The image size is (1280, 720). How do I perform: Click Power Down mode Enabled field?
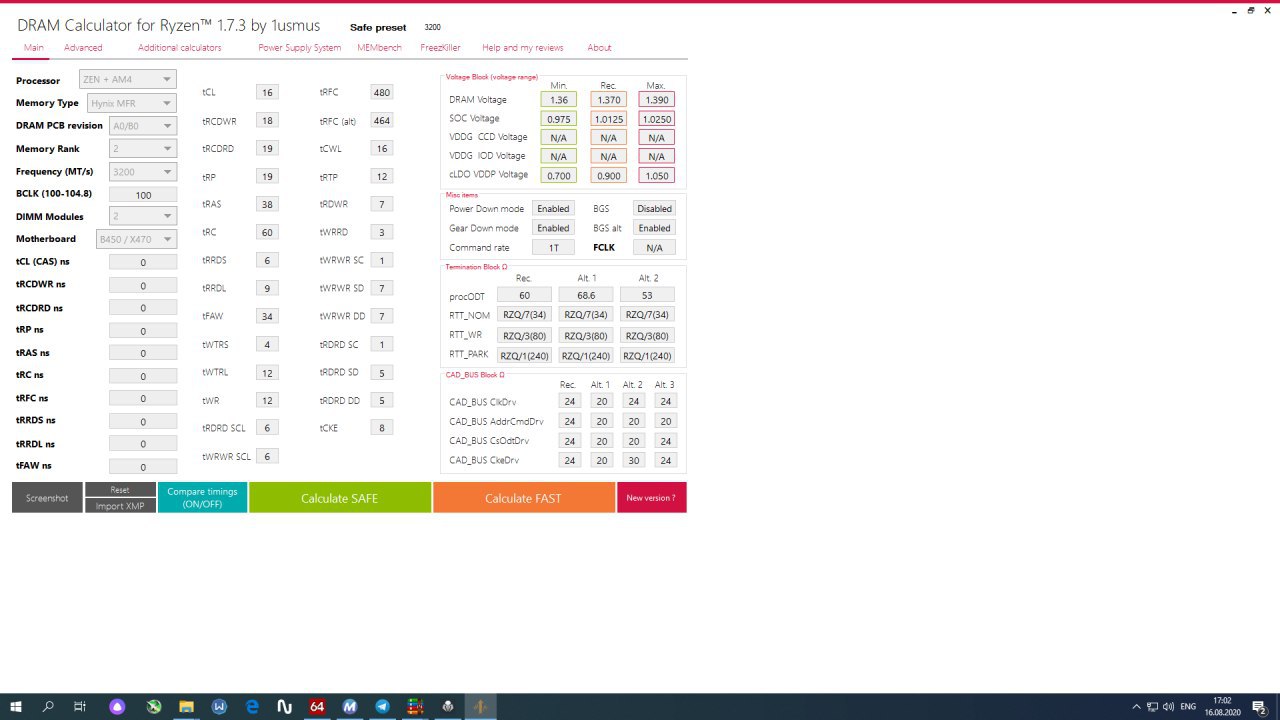(x=553, y=209)
